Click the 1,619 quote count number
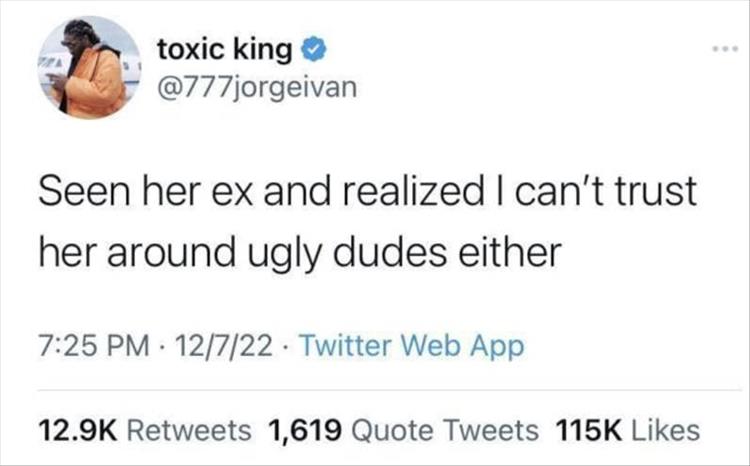Screen dimensions: 750x466 [307, 429]
